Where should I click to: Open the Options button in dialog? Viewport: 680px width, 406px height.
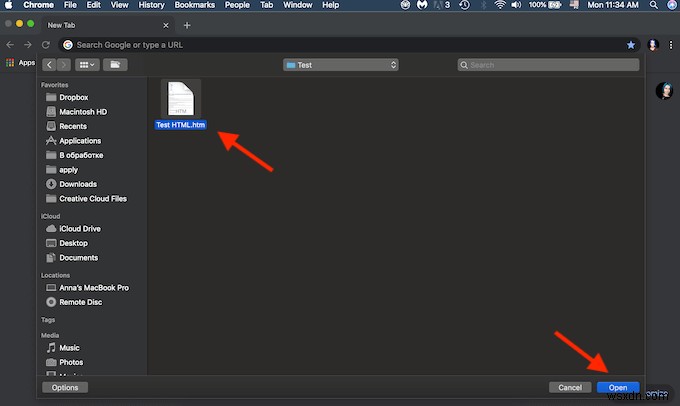coord(65,387)
